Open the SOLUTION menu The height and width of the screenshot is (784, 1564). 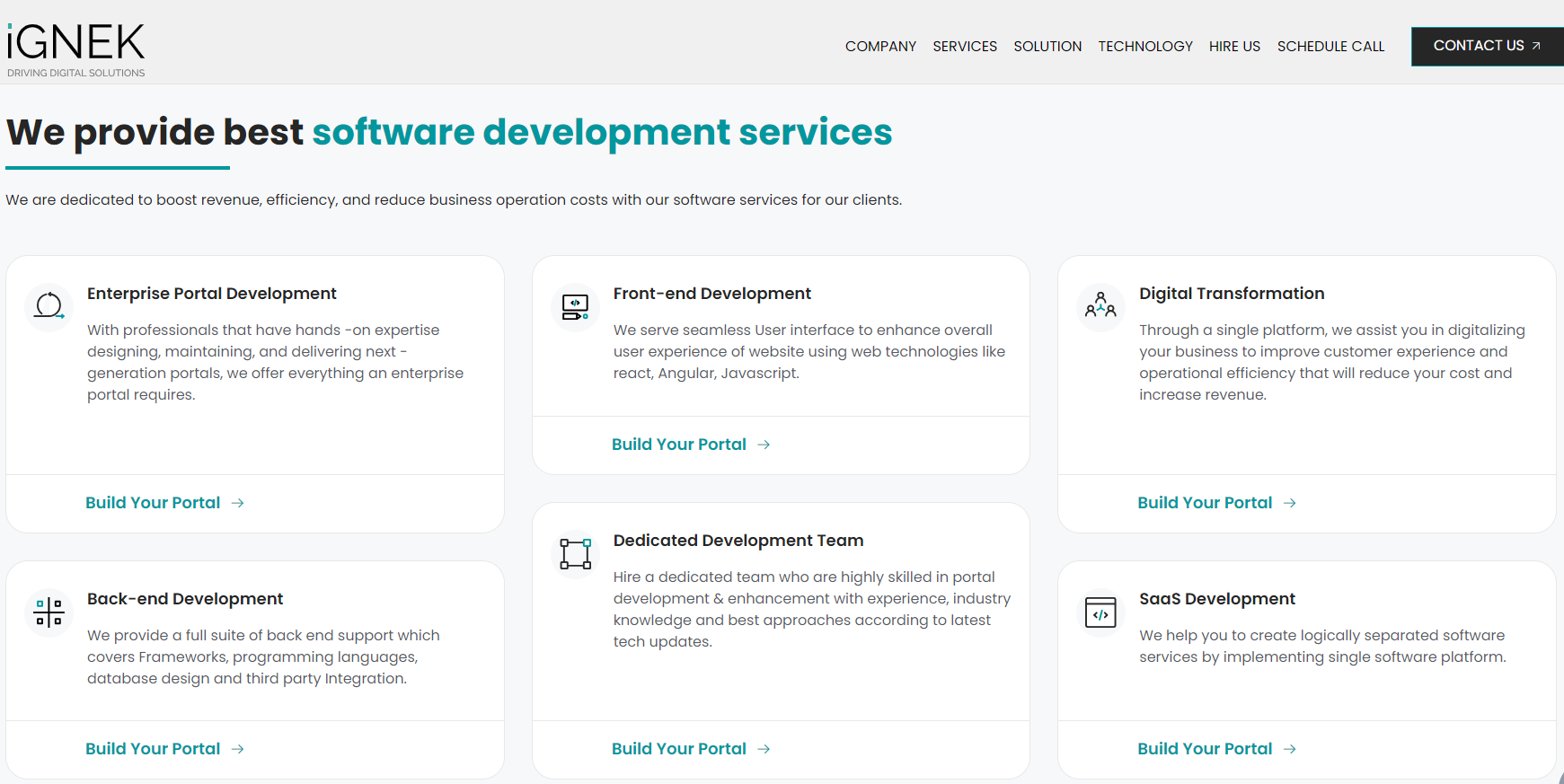coord(1047,46)
